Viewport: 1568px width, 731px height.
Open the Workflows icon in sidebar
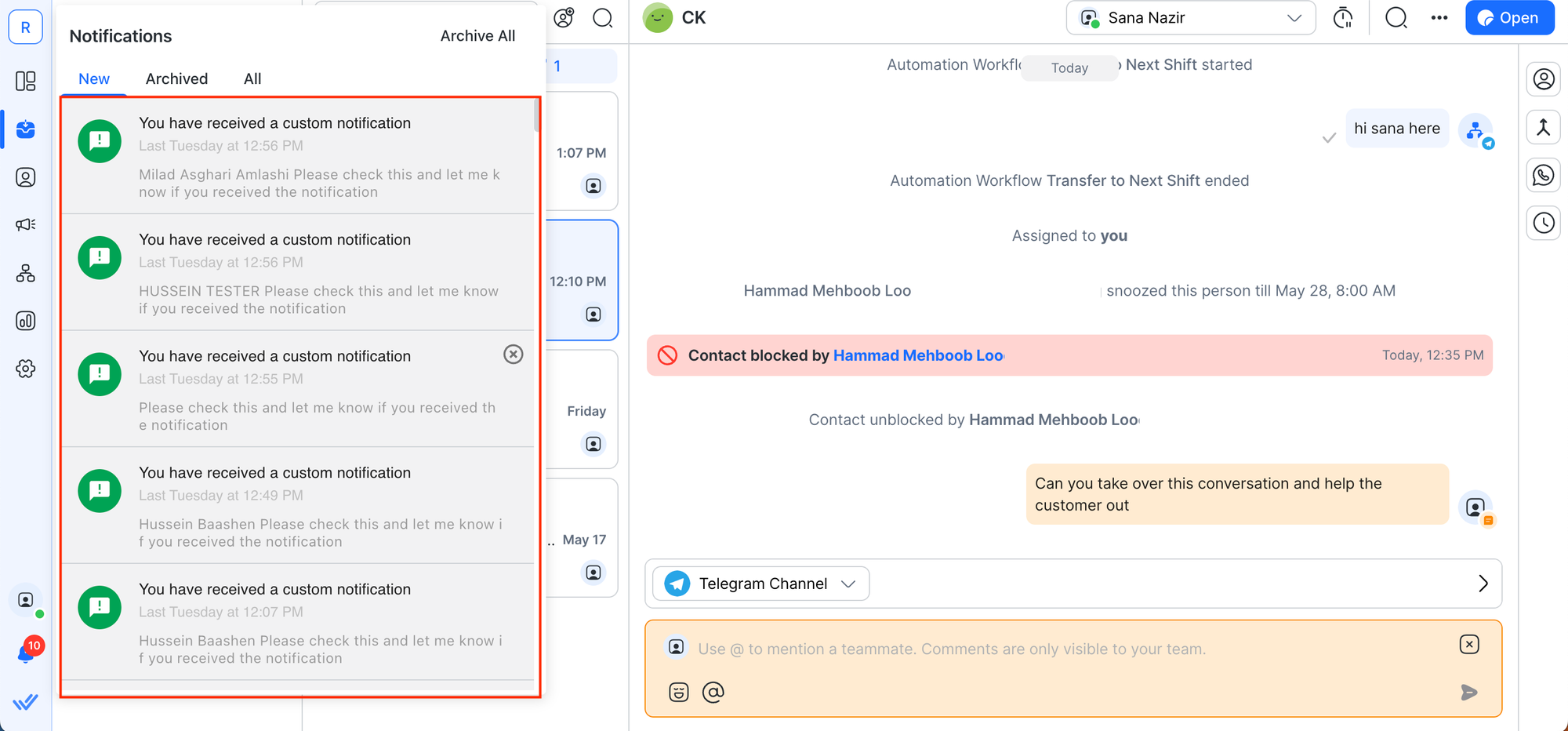[26, 273]
